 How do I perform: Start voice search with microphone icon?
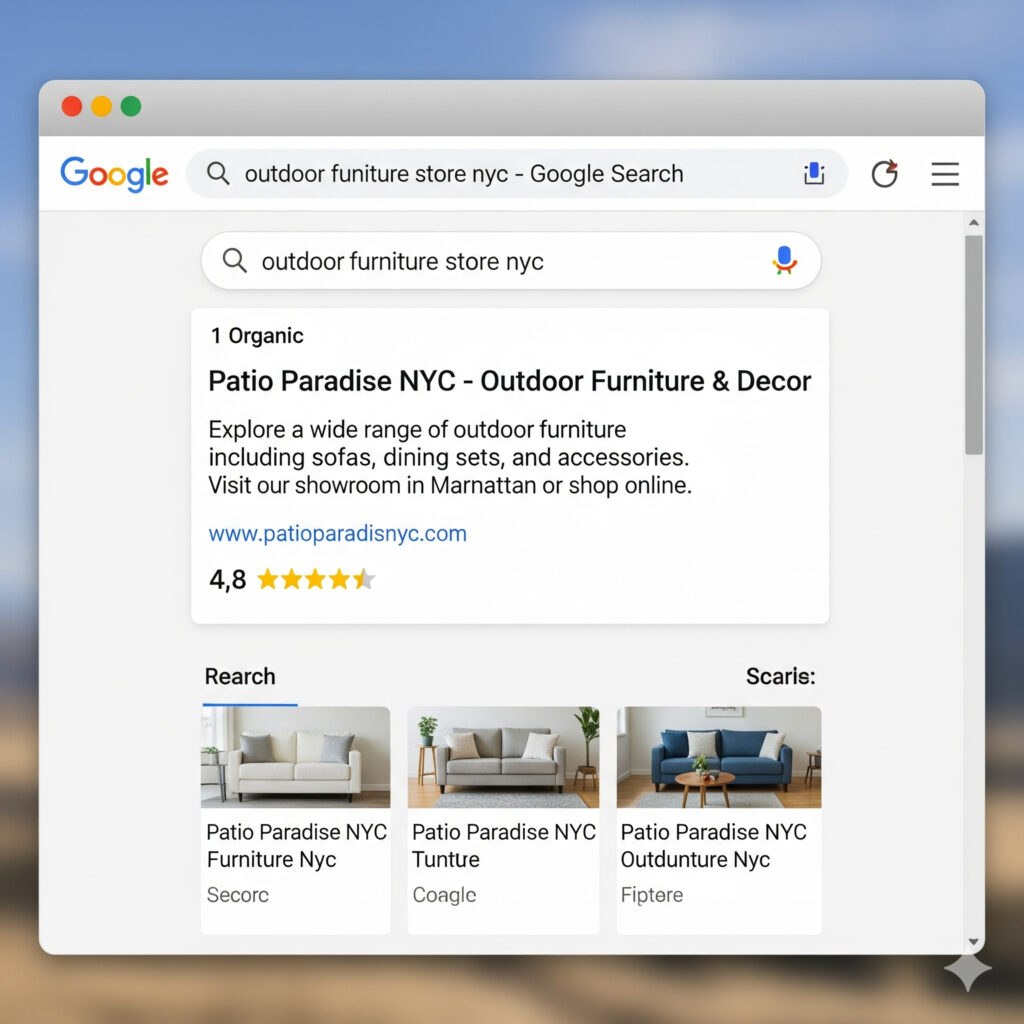[784, 261]
